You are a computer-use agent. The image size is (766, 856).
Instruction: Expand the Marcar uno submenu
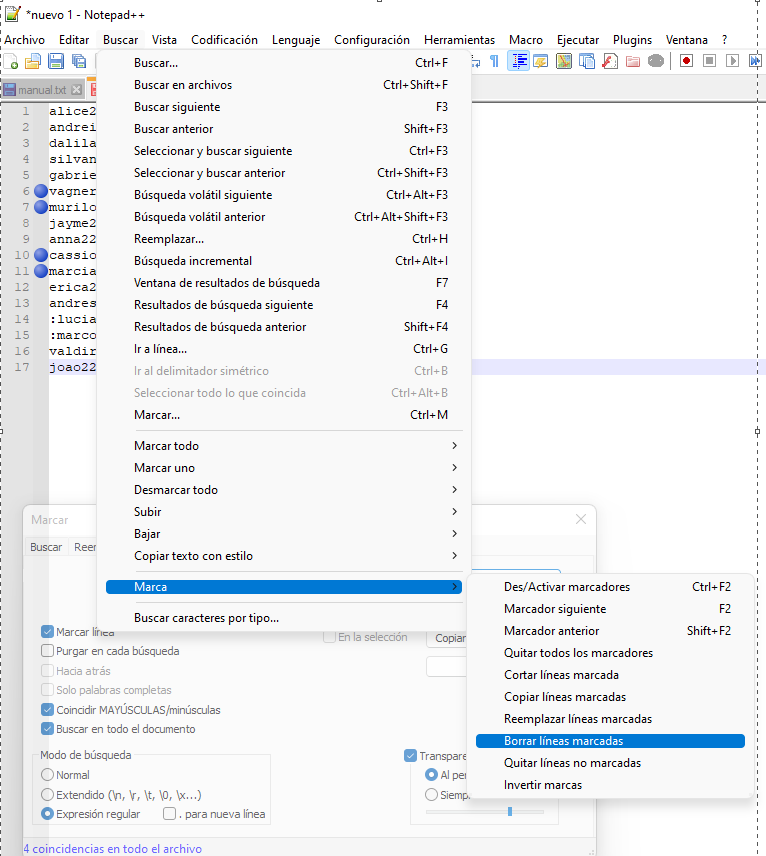[284, 467]
